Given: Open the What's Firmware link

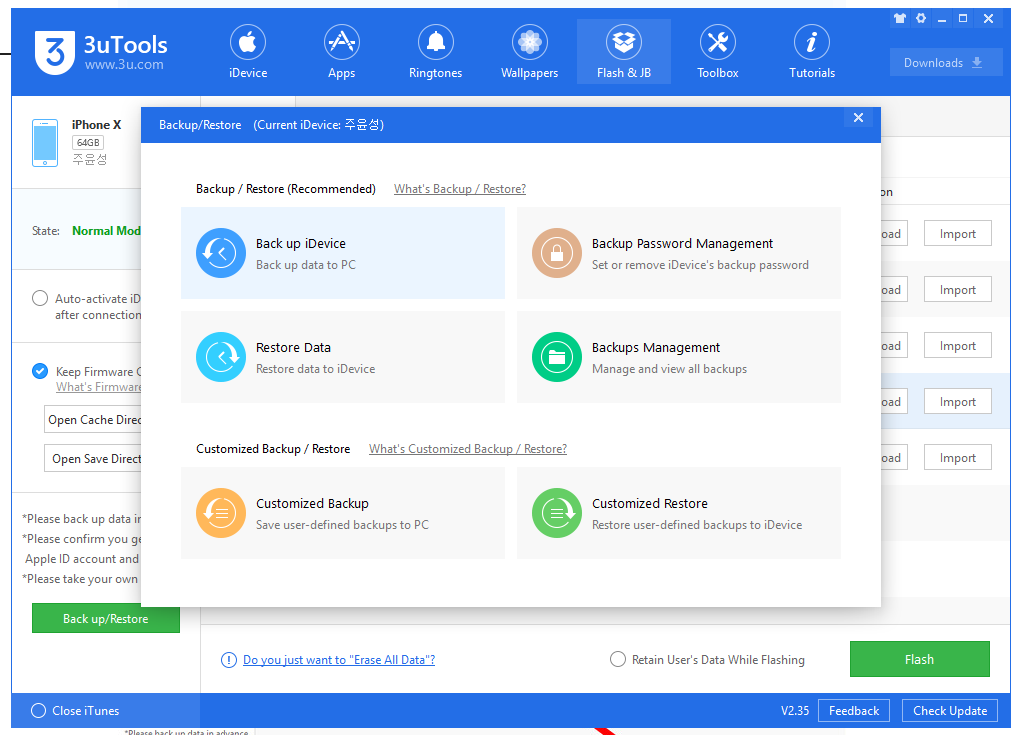Looking at the screenshot, I should [98, 387].
